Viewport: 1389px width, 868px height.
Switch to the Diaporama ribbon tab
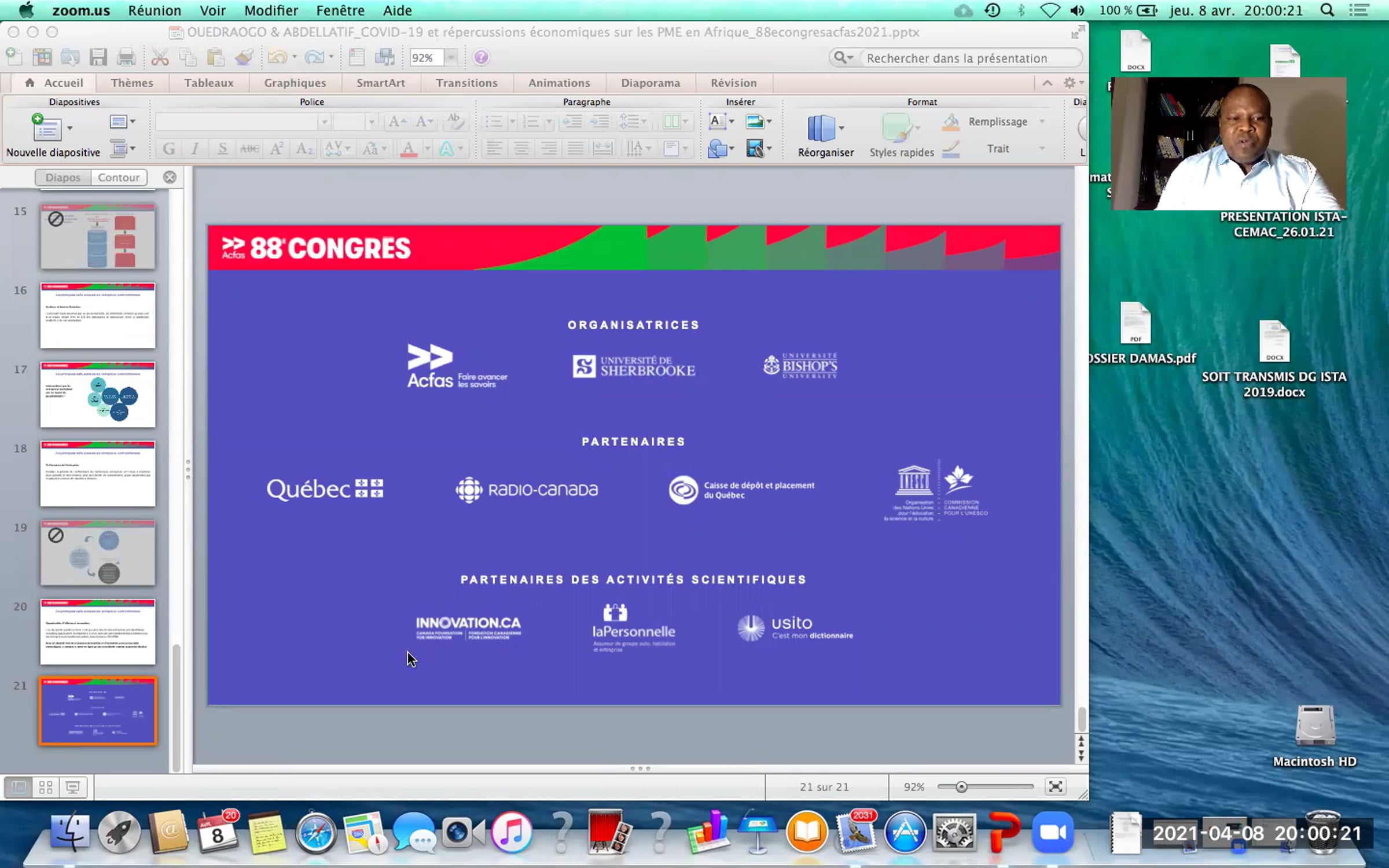[651, 83]
